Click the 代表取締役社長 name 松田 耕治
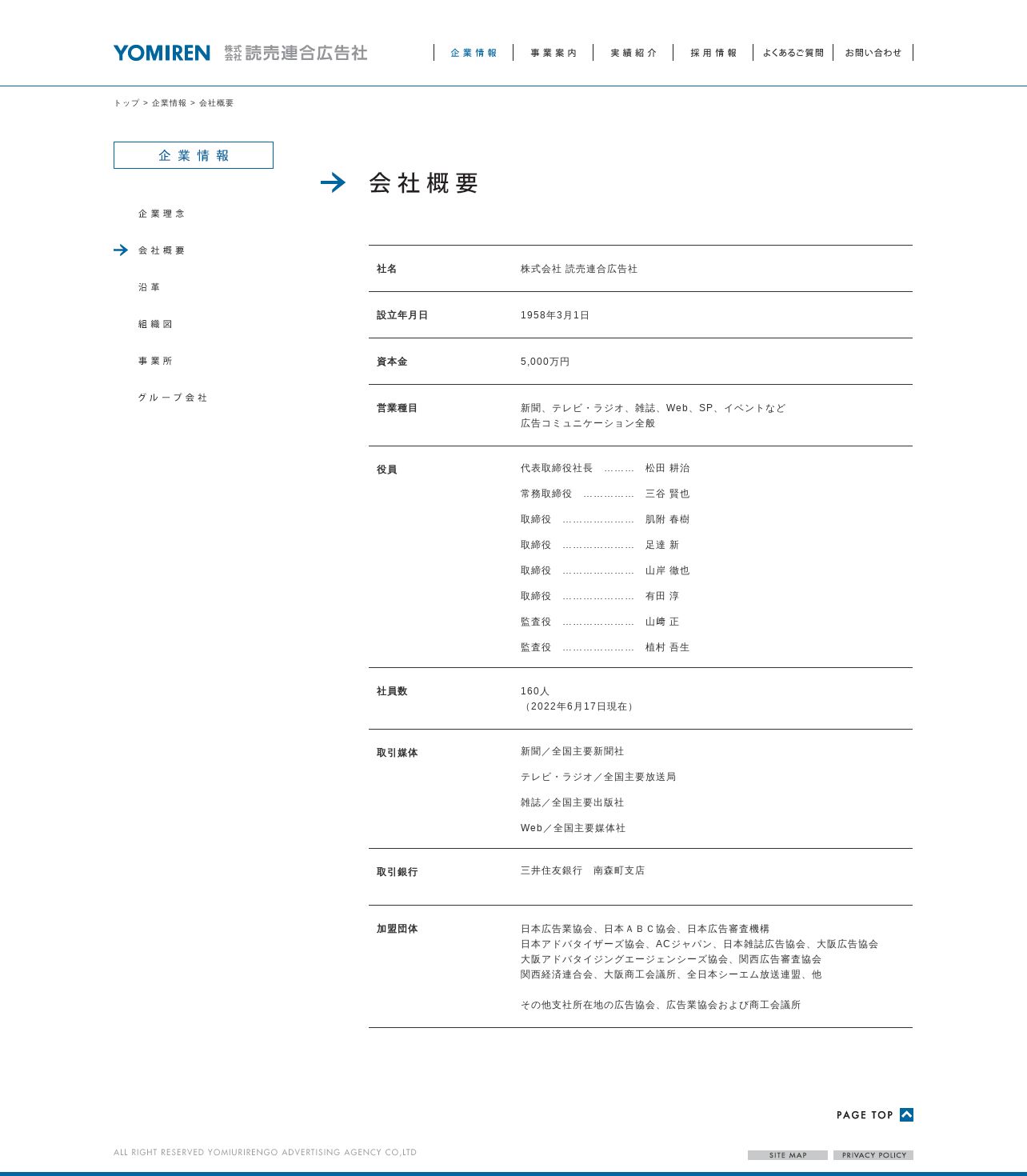The image size is (1027, 1176). (668, 468)
